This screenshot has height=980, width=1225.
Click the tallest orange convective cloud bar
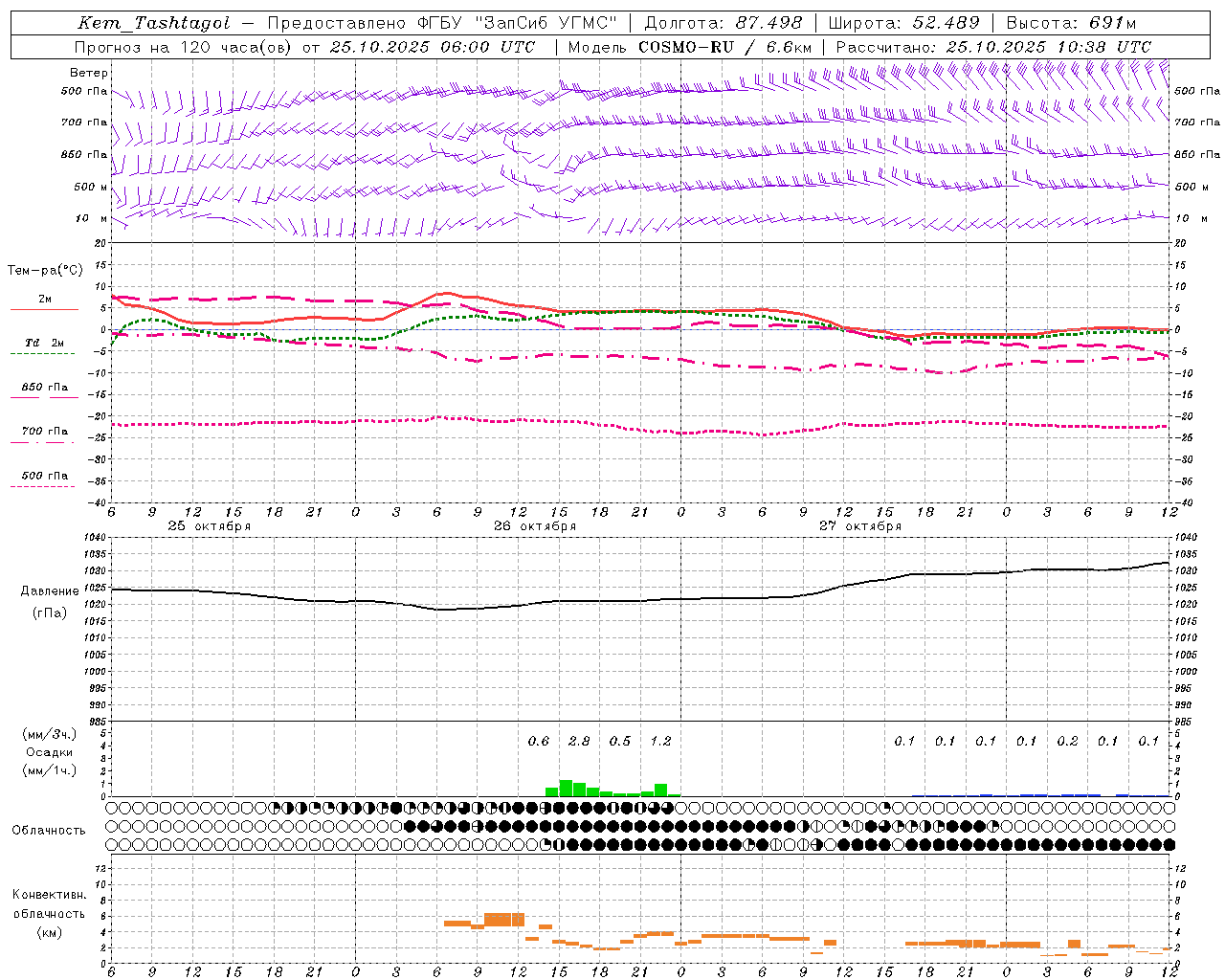point(504,920)
